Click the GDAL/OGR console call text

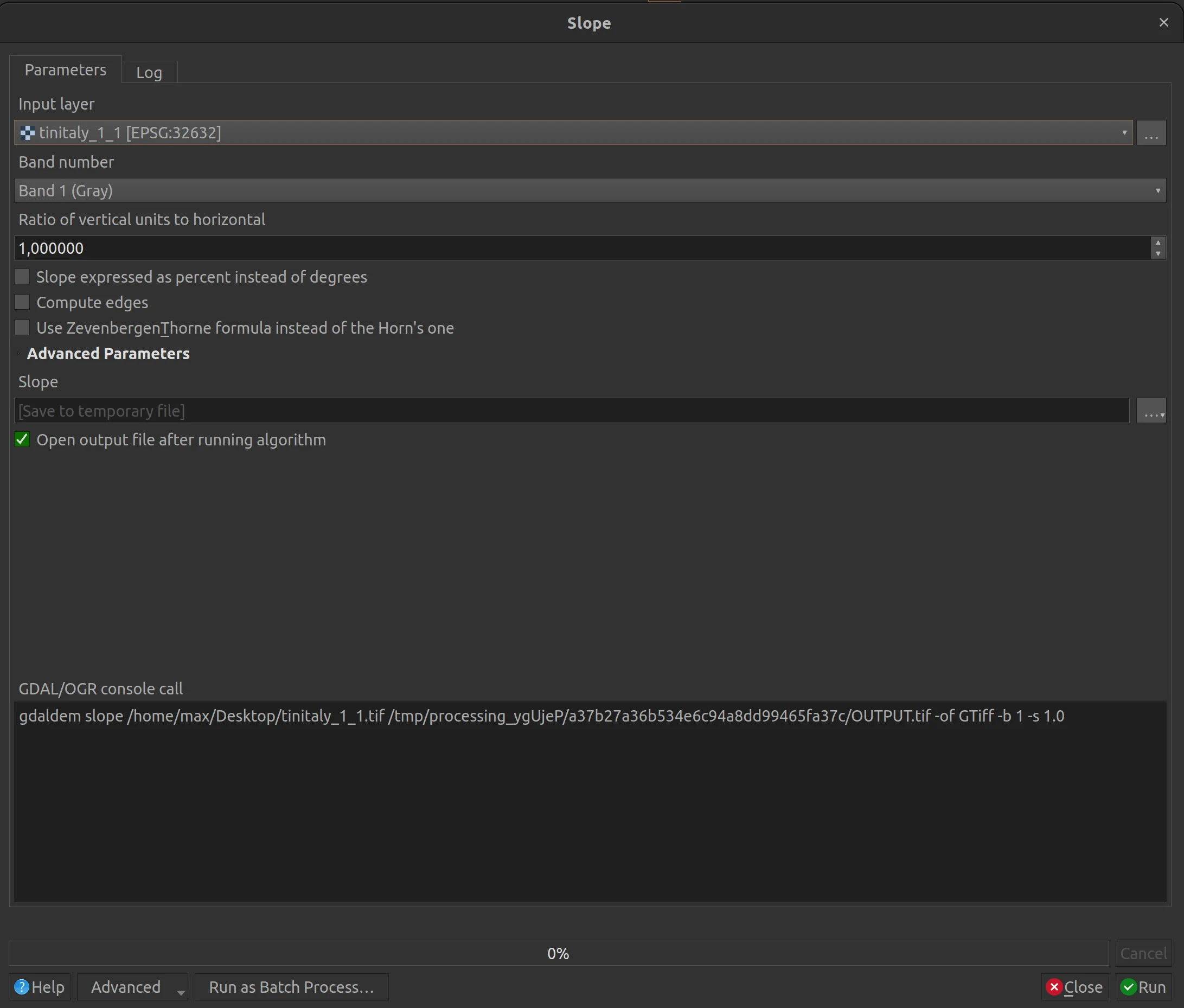tap(541, 716)
